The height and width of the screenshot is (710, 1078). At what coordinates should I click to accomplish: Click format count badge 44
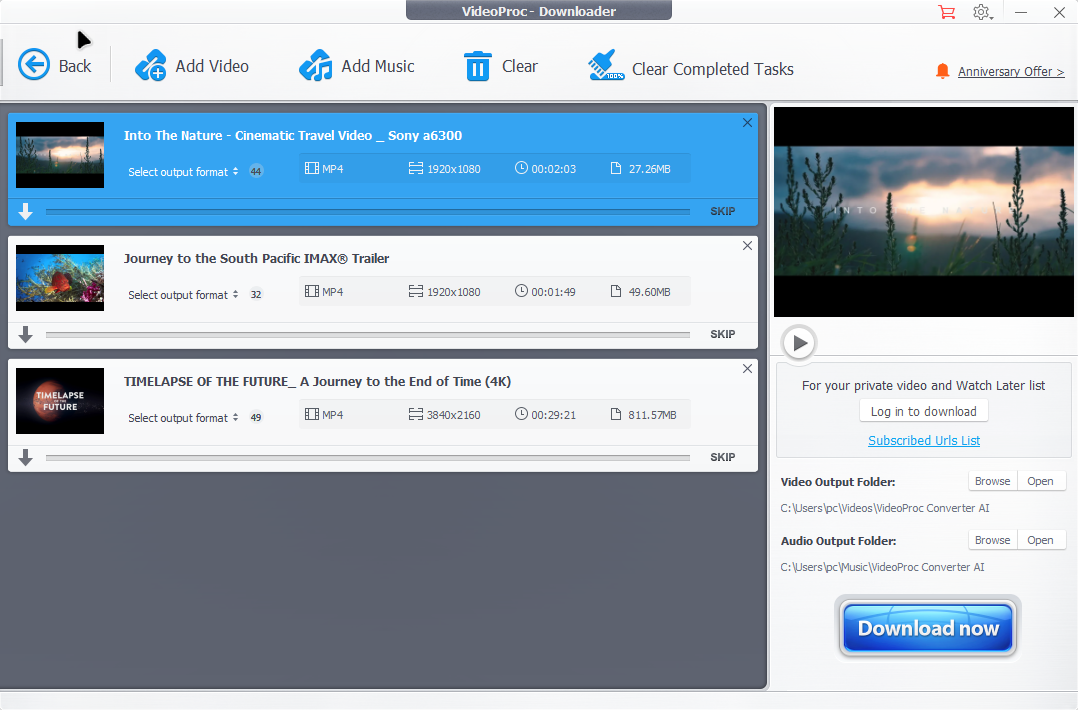click(x=256, y=172)
